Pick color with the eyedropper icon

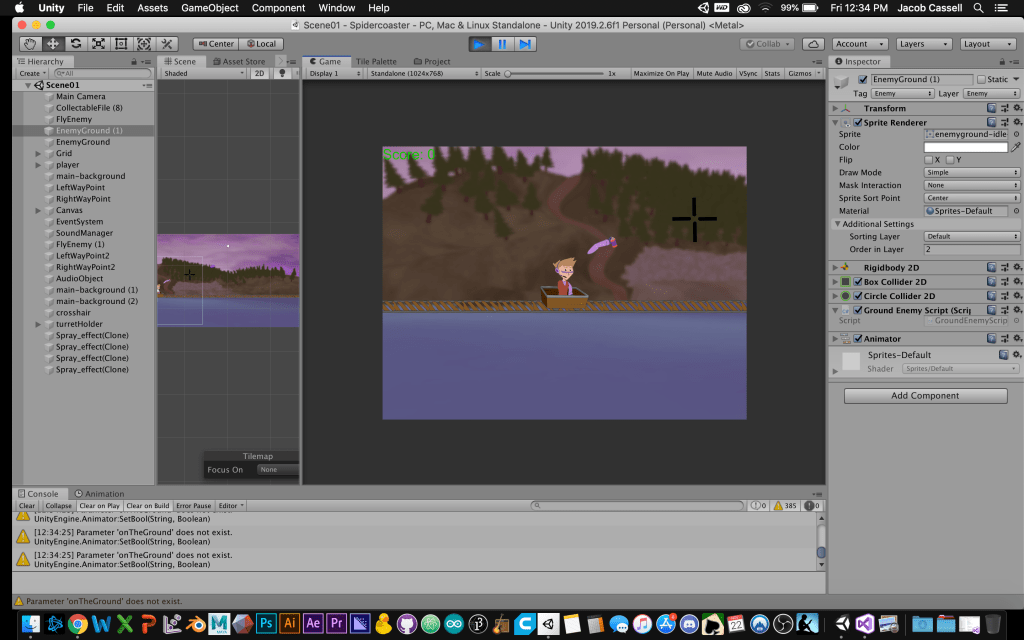click(1016, 147)
